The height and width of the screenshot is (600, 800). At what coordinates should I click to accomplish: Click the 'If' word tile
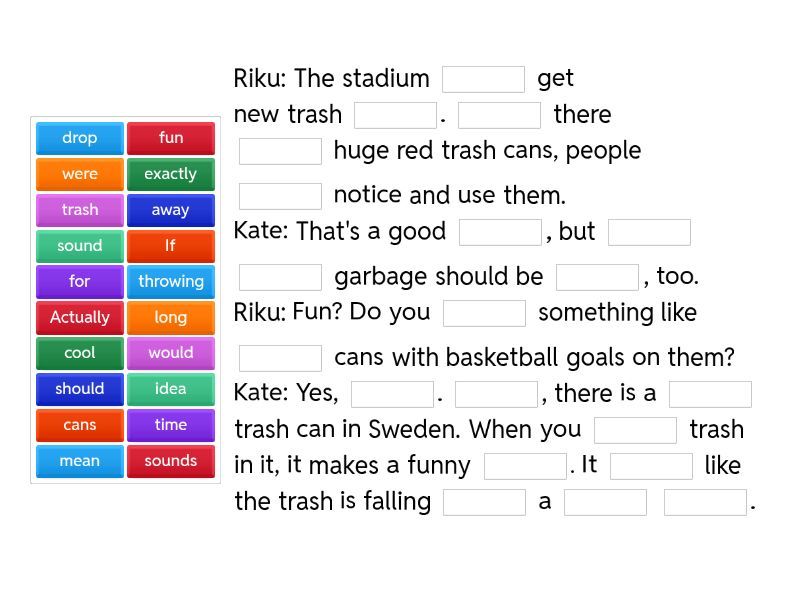(171, 245)
